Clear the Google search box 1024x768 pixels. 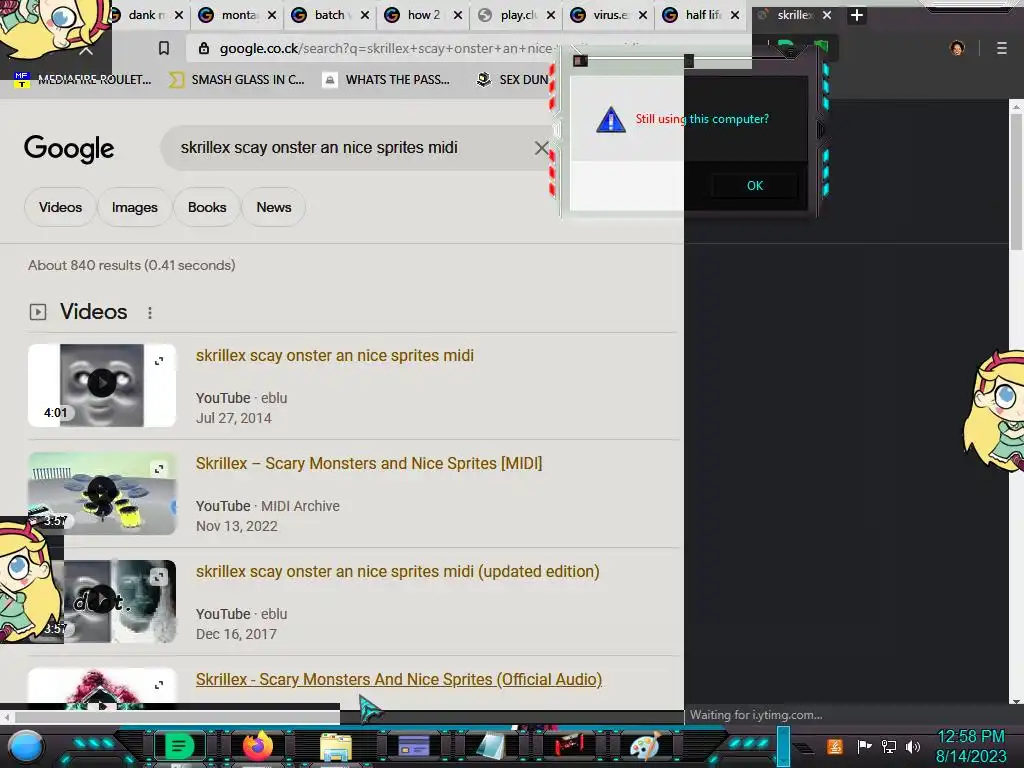click(541, 148)
